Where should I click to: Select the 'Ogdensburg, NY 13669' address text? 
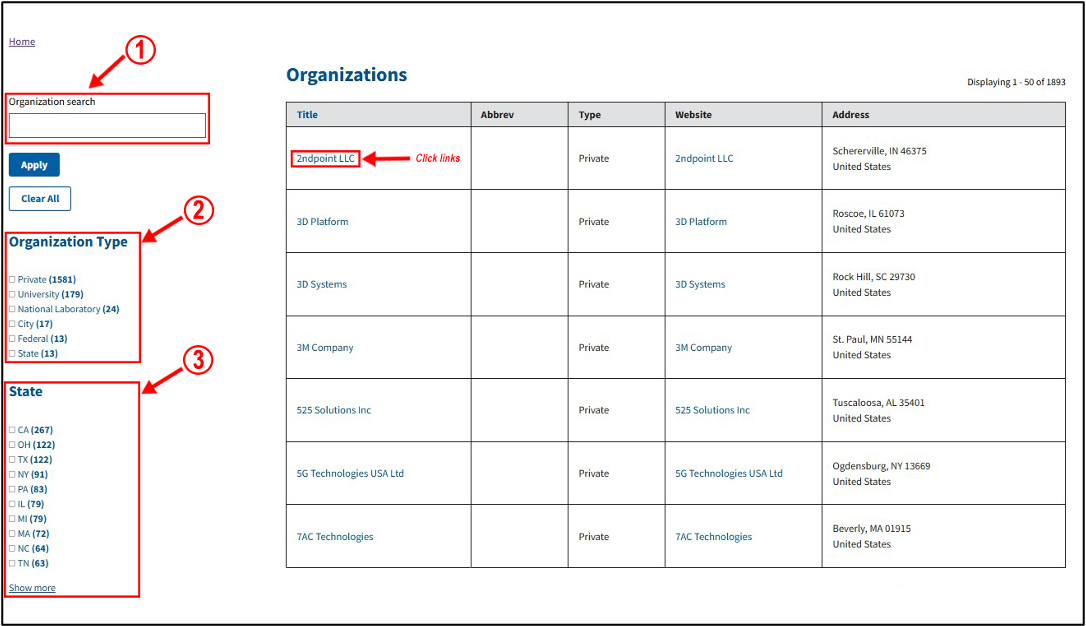[x=881, y=466]
